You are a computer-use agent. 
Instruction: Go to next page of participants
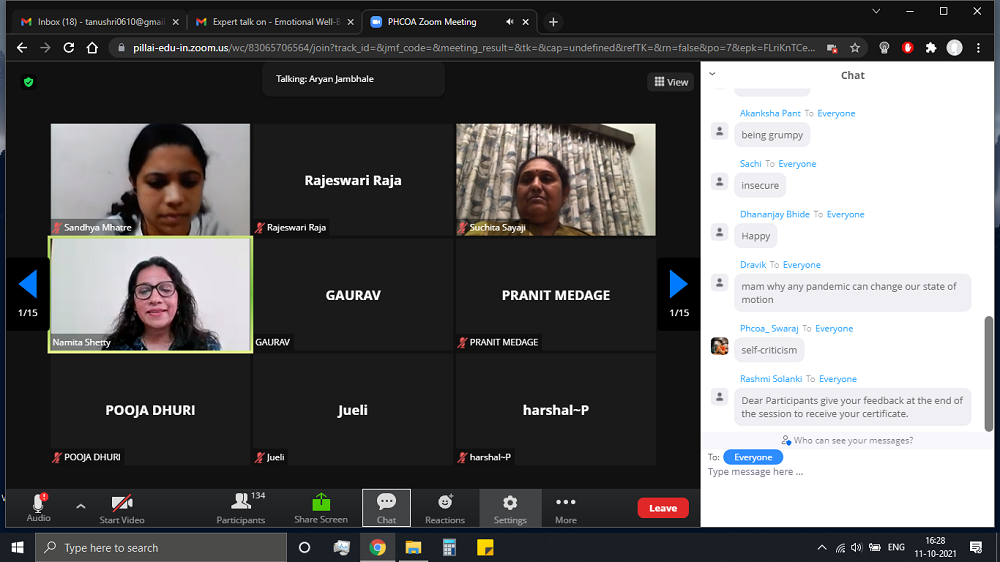coord(678,285)
